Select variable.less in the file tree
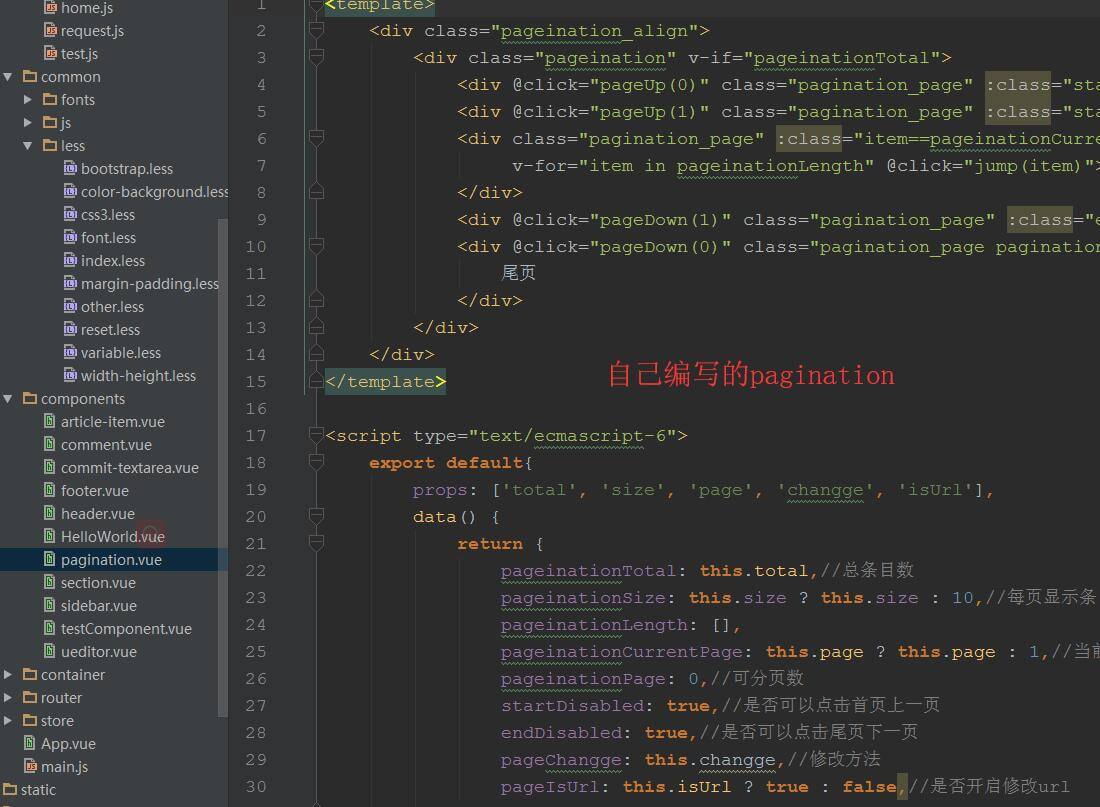This screenshot has height=807, width=1100. (120, 353)
